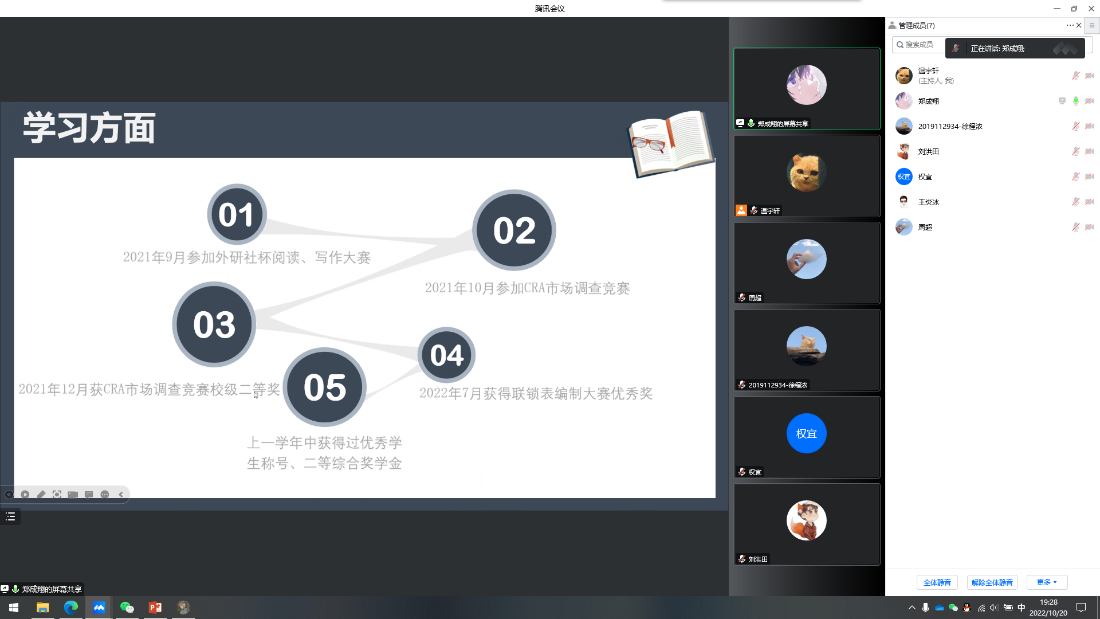Select the 权宜 video thumbnail
1100x619 pixels.
(806, 436)
